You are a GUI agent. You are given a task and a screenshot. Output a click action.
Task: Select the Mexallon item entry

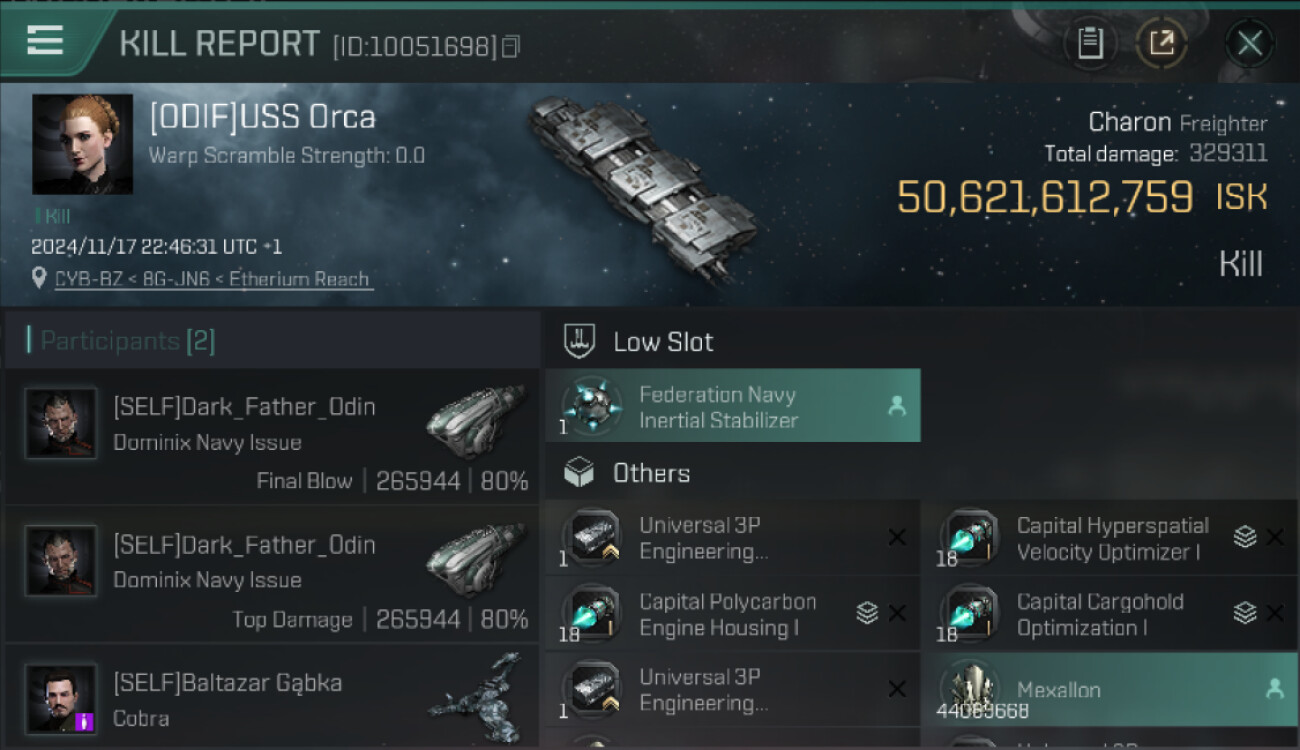[1109, 689]
